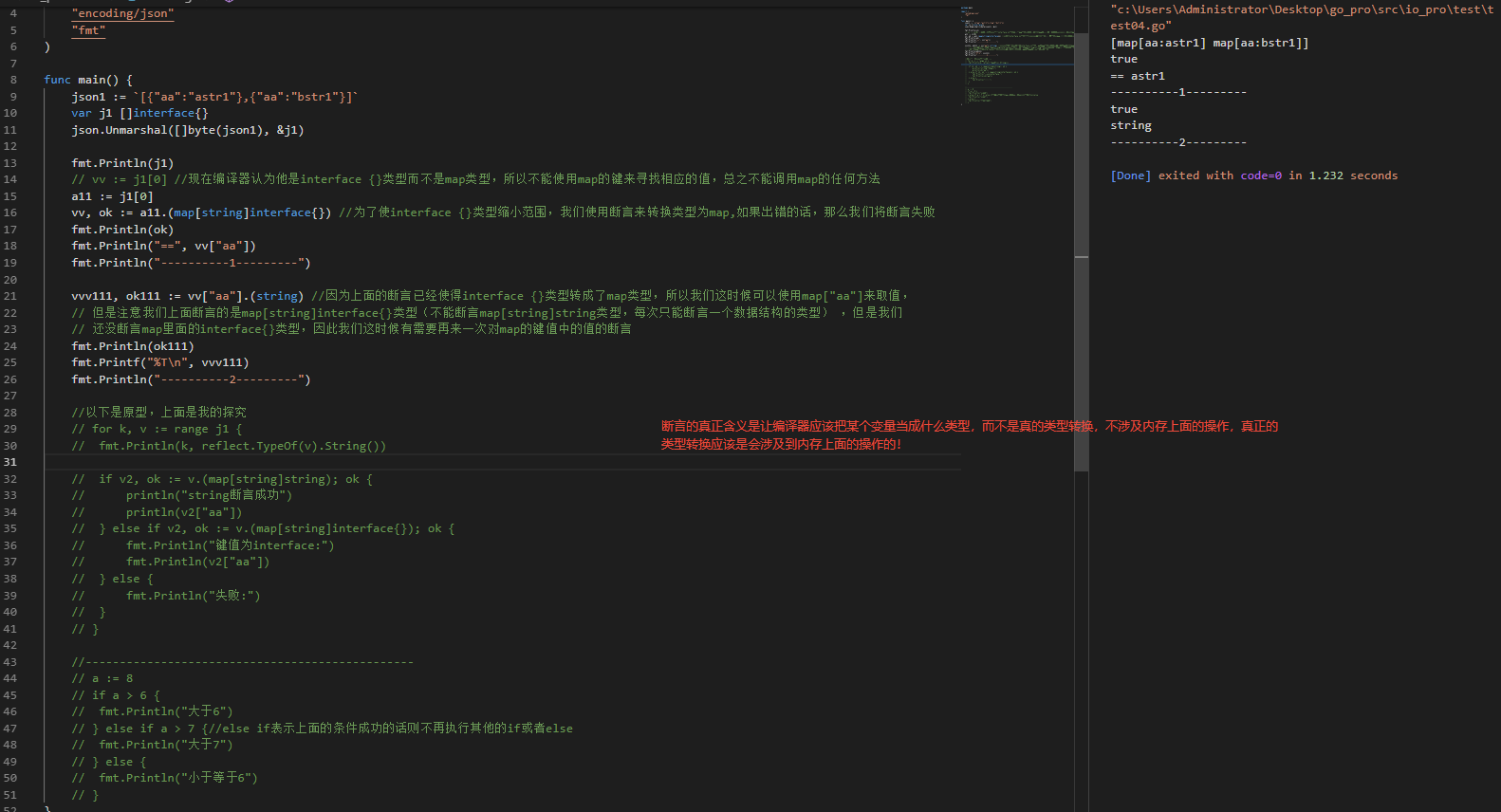This screenshot has height=812, width=1501.
Task: Click the output file path ending in est04.go
Action: [1302, 17]
